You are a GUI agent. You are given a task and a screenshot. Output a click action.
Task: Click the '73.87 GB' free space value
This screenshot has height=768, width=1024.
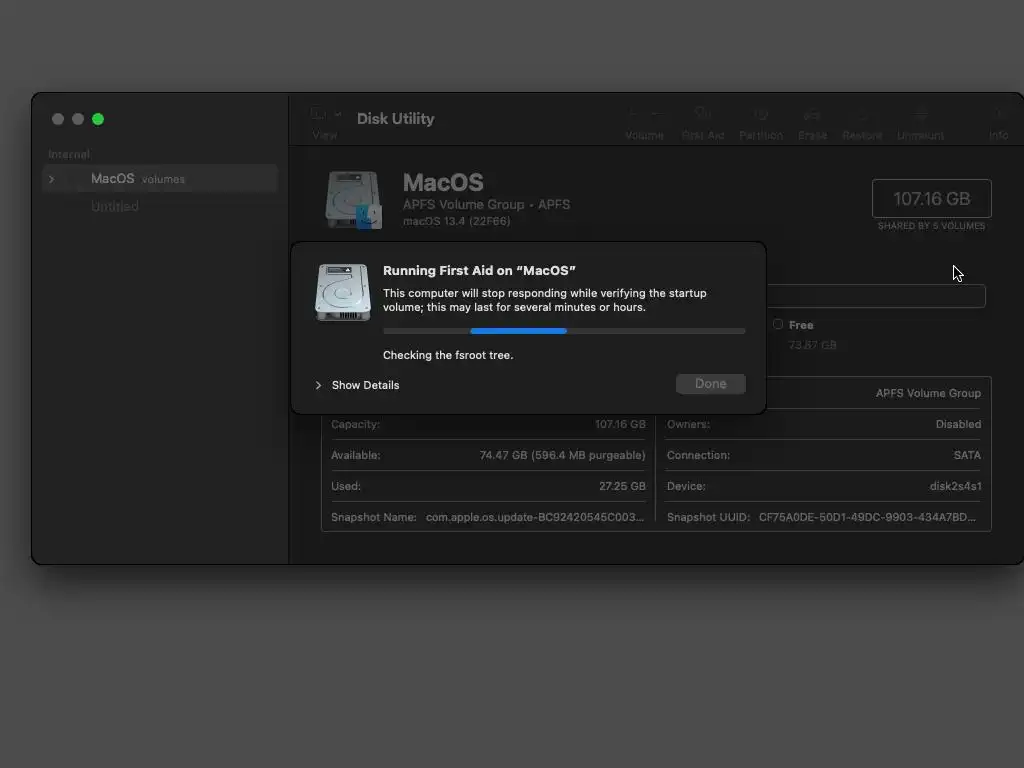coord(812,345)
